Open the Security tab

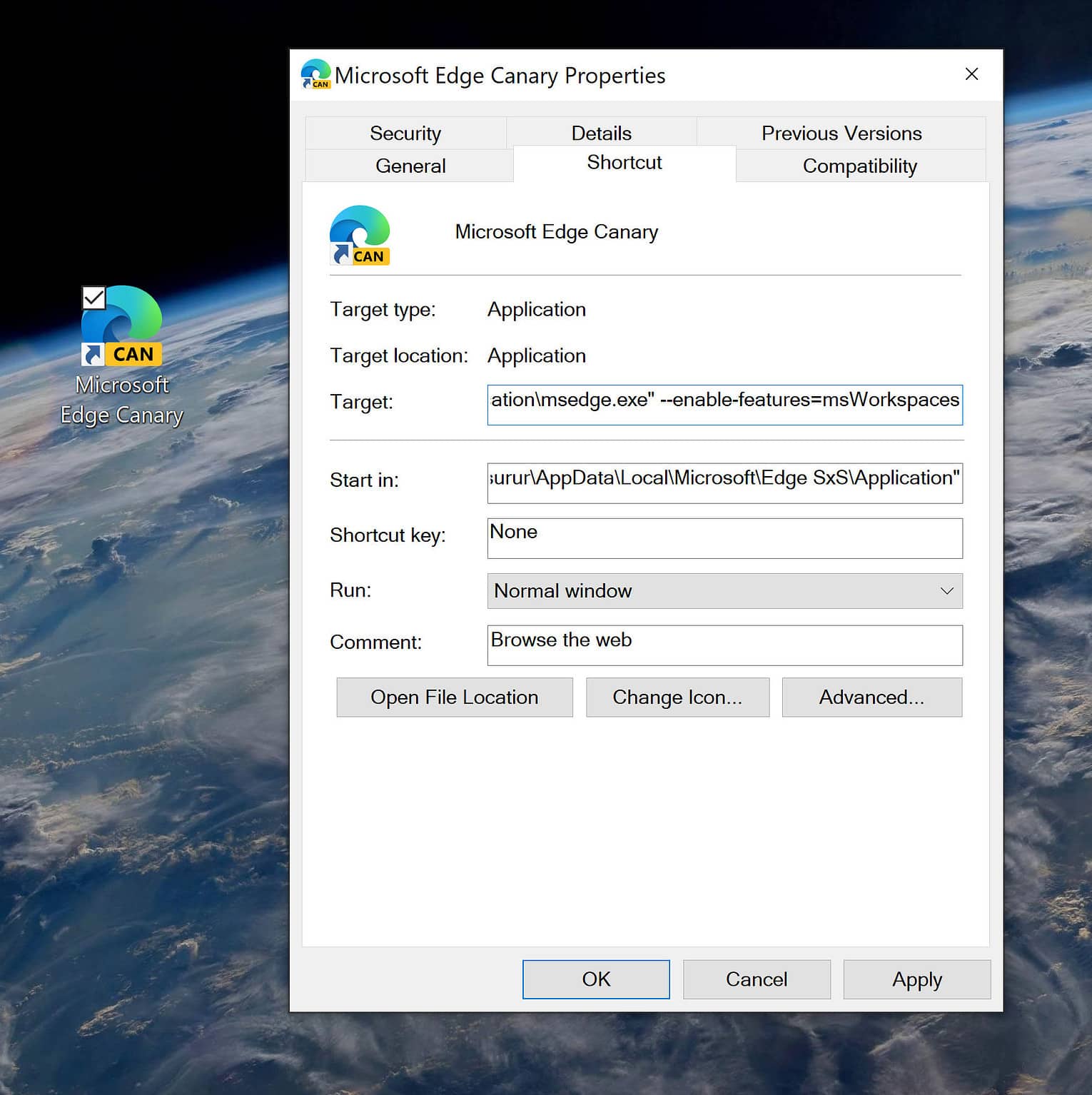click(x=405, y=133)
